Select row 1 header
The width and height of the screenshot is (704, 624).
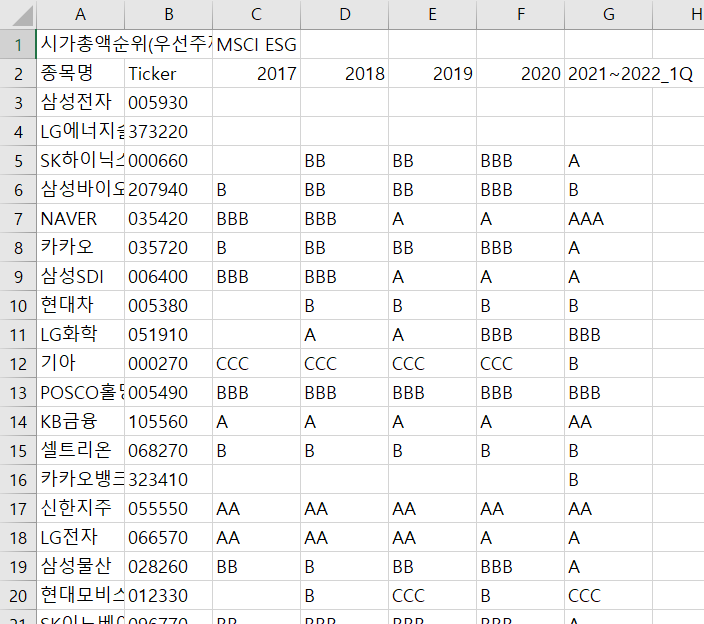coord(18,44)
